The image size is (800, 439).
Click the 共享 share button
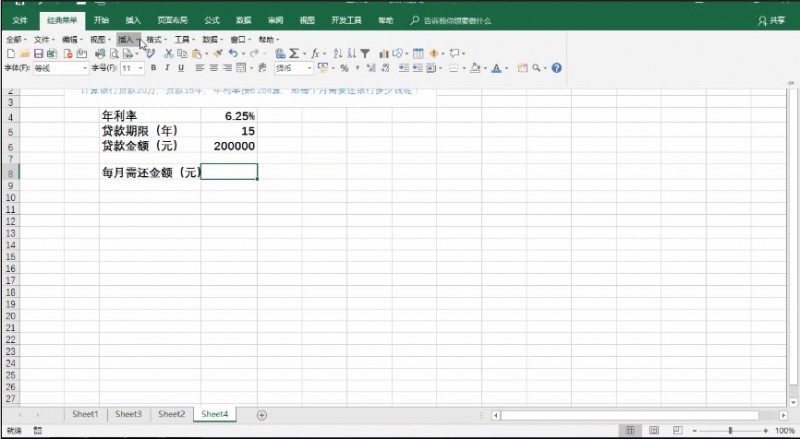pyautogui.click(x=771, y=20)
